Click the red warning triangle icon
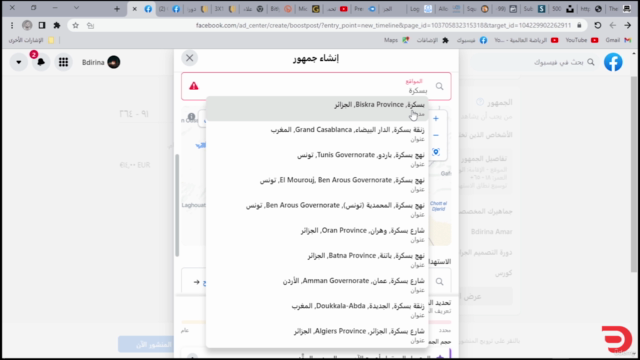 coord(193,86)
